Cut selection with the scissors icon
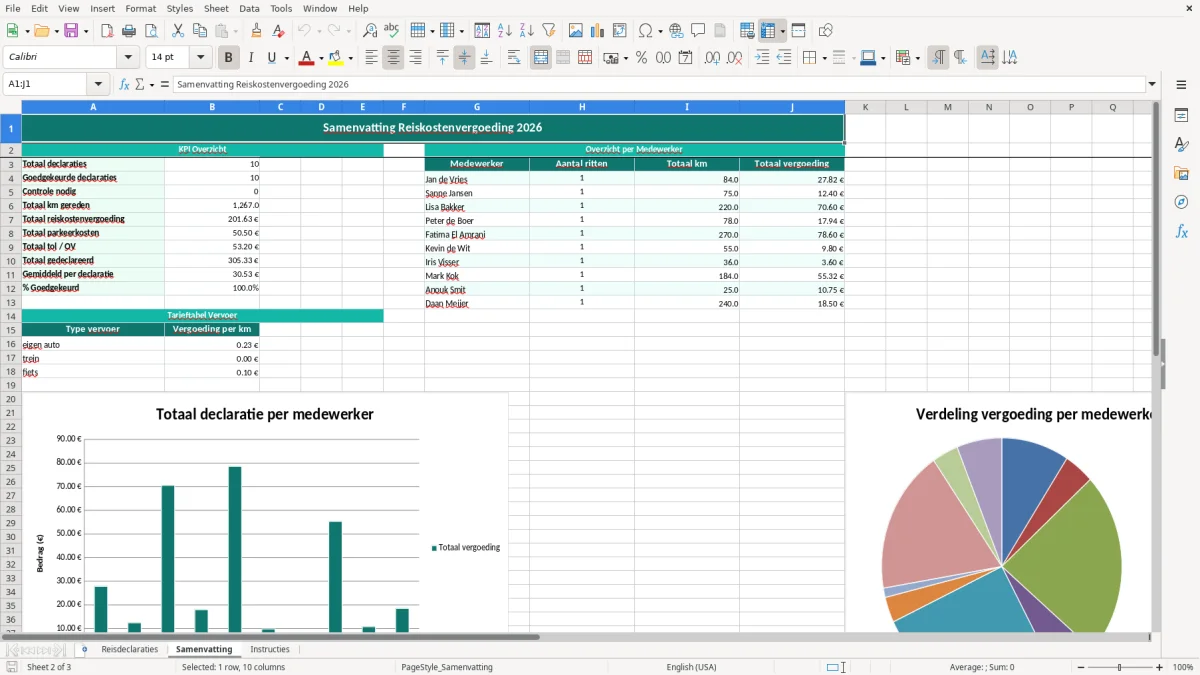The image size is (1200, 675). point(177,31)
